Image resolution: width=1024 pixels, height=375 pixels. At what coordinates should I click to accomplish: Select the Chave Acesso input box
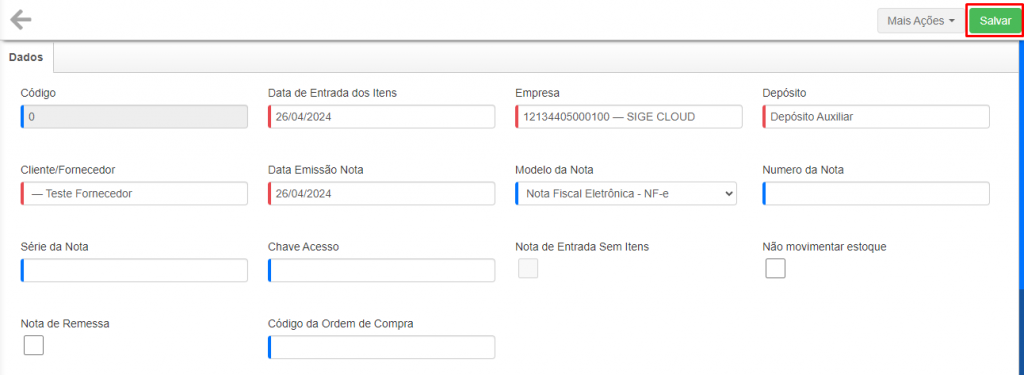[x=381, y=270]
